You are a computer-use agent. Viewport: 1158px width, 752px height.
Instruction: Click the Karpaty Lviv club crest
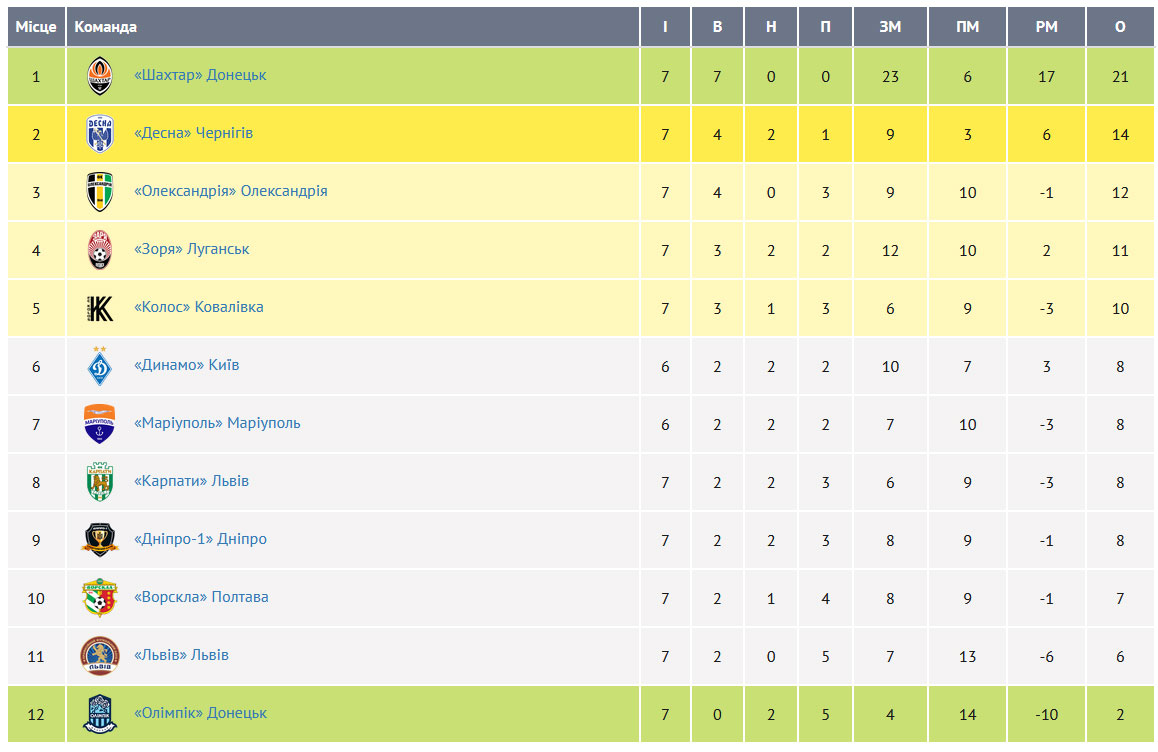[x=100, y=482]
